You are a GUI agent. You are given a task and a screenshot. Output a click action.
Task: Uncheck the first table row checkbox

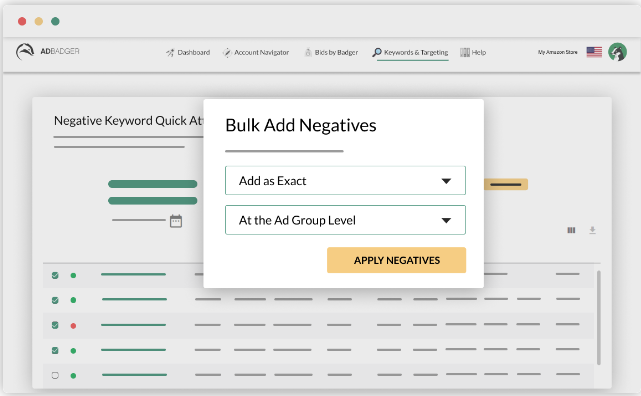[x=55, y=275]
